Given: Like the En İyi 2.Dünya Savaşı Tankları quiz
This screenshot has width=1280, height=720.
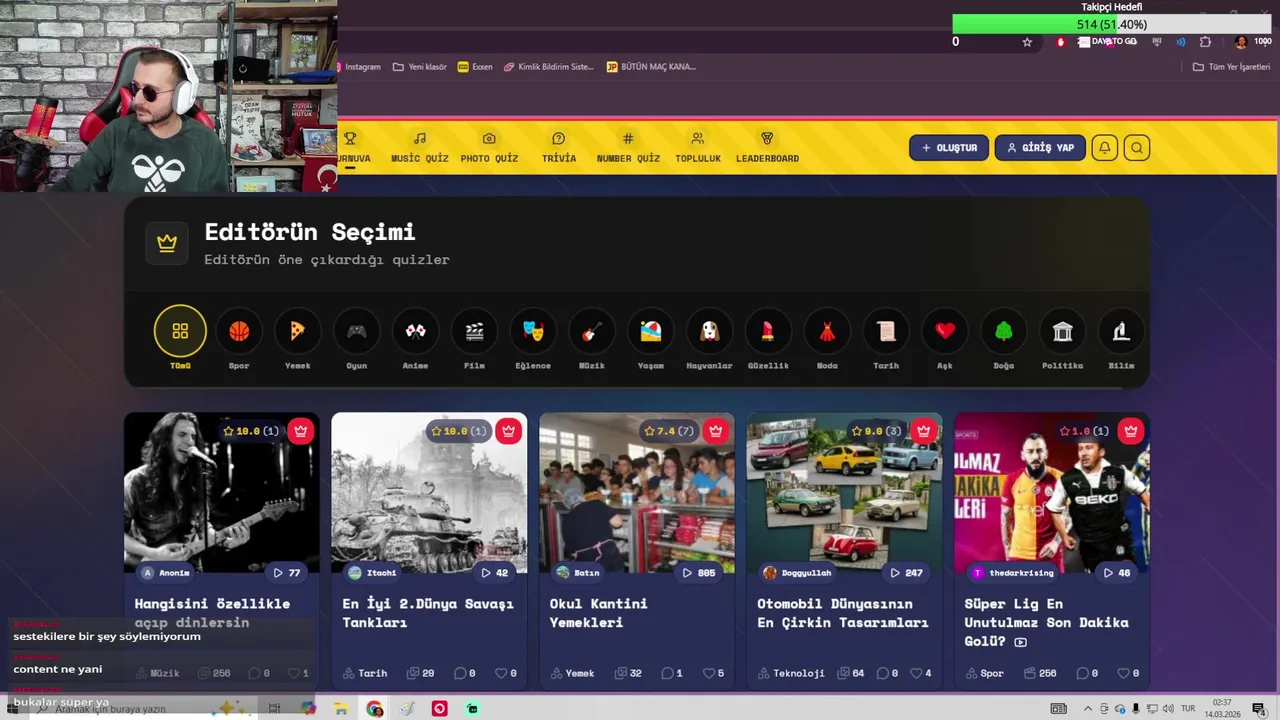Looking at the screenshot, I should tap(506, 673).
